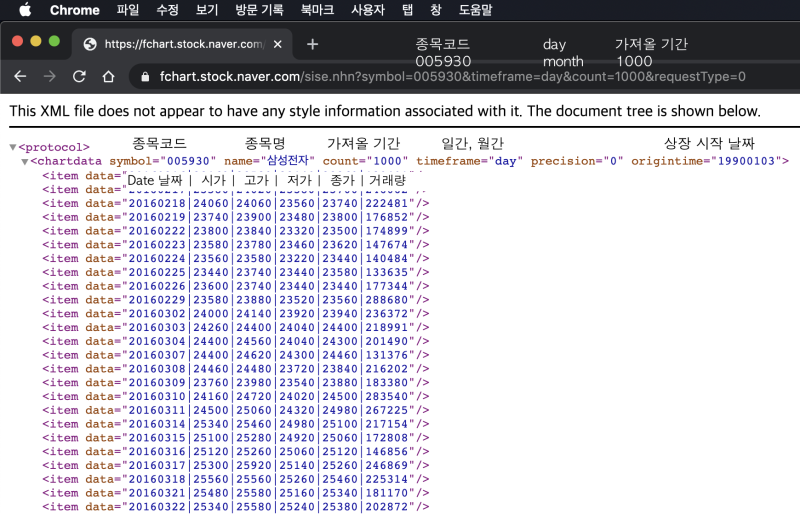Click the 20160309 item data row
The width and height of the screenshot is (800, 514).
click(x=236, y=382)
